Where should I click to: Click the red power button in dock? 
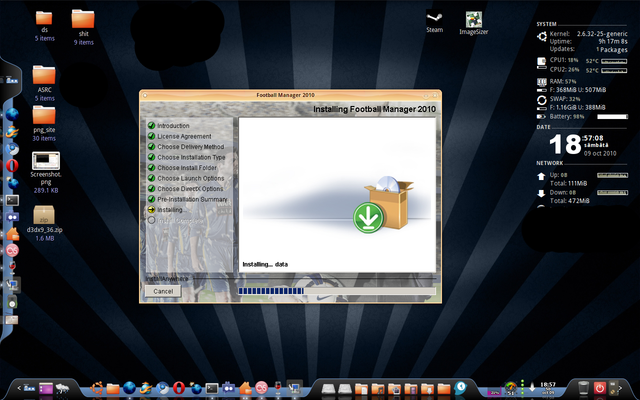600,388
